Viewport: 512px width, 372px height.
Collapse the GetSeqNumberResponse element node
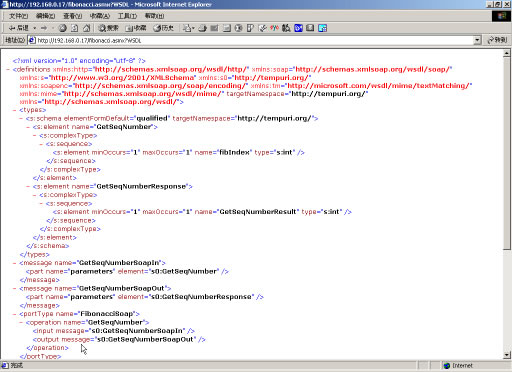tap(28, 186)
